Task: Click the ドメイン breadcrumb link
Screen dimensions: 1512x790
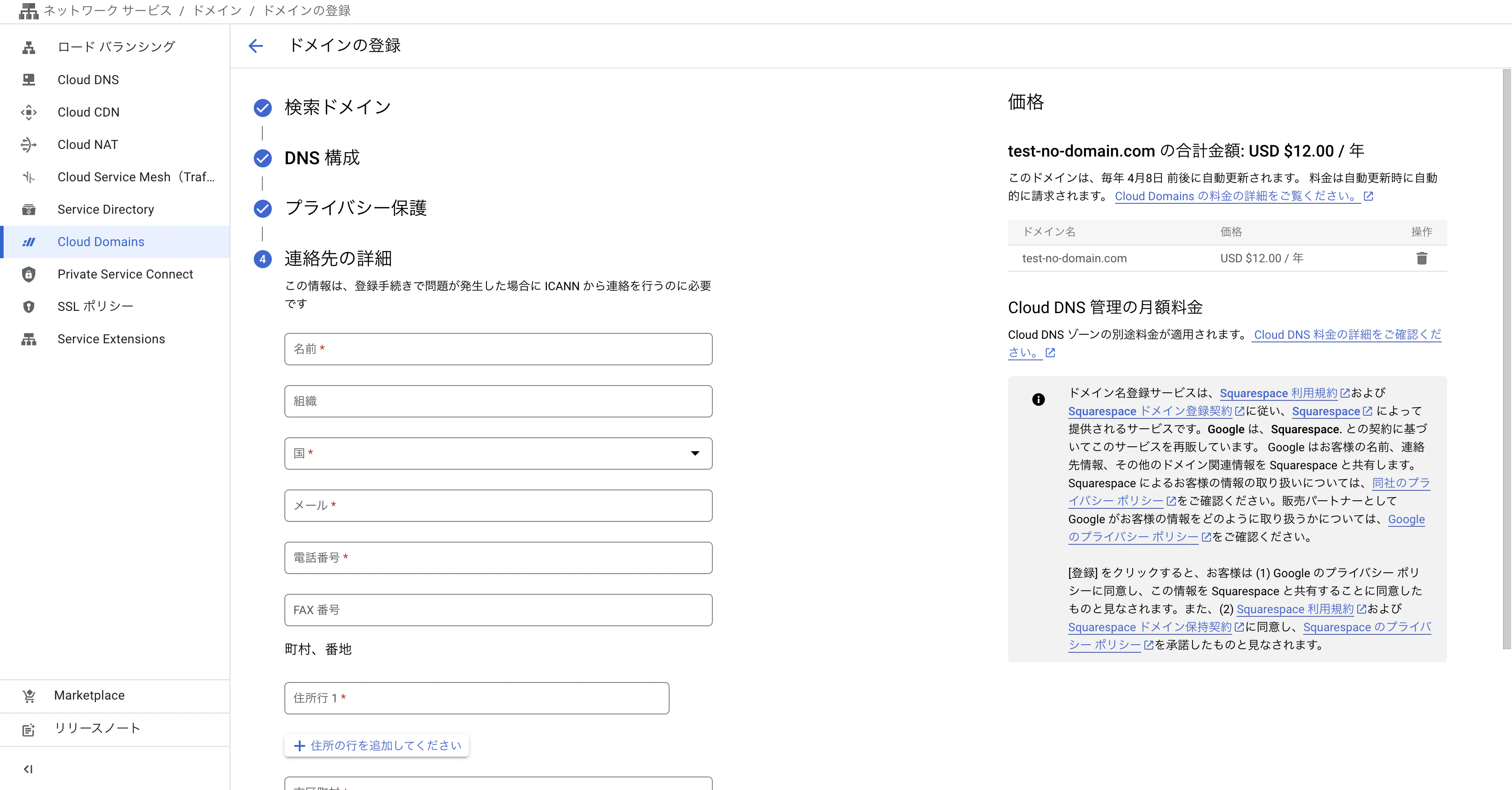Action: pos(217,11)
